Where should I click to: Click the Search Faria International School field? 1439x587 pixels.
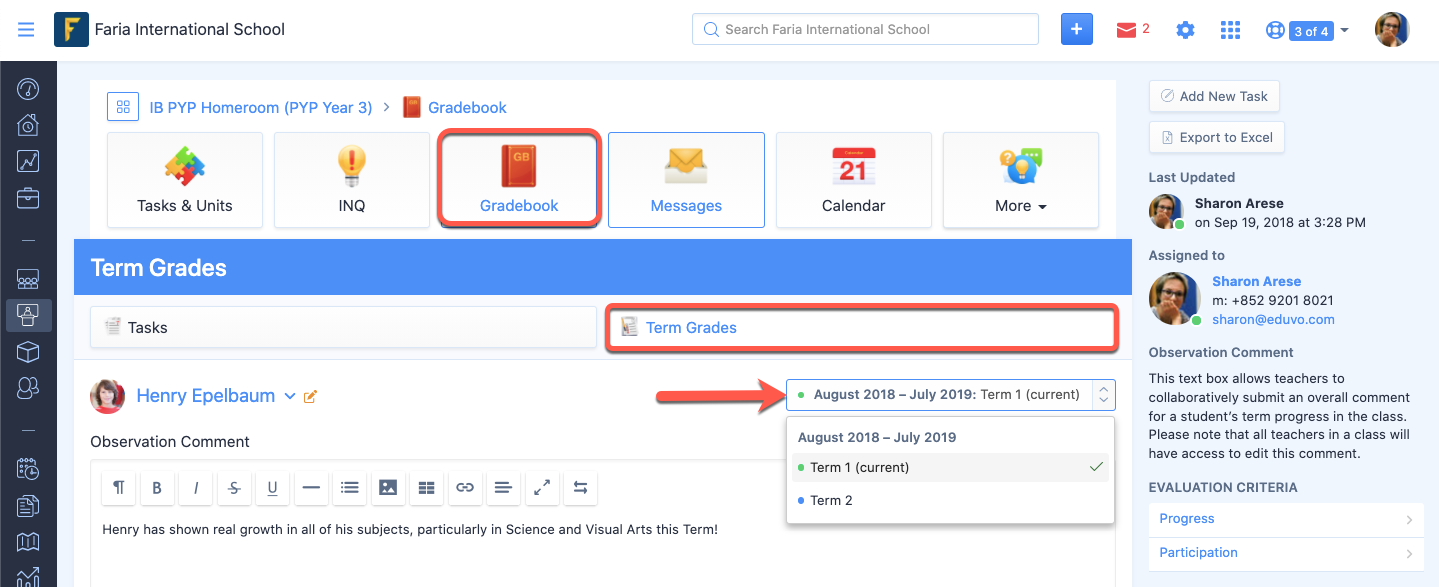[x=865, y=29]
